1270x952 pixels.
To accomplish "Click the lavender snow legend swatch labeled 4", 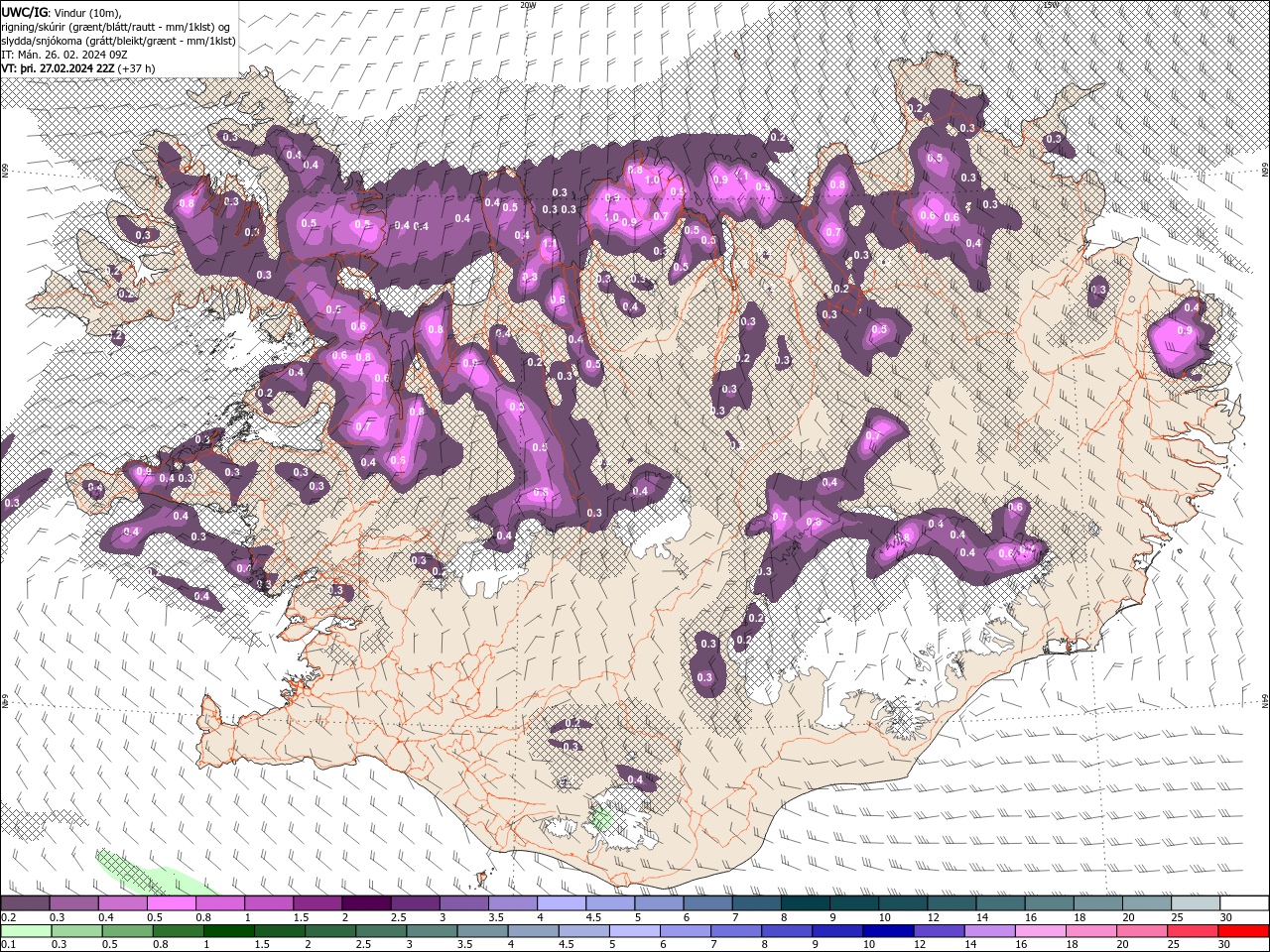I will tap(562, 903).
